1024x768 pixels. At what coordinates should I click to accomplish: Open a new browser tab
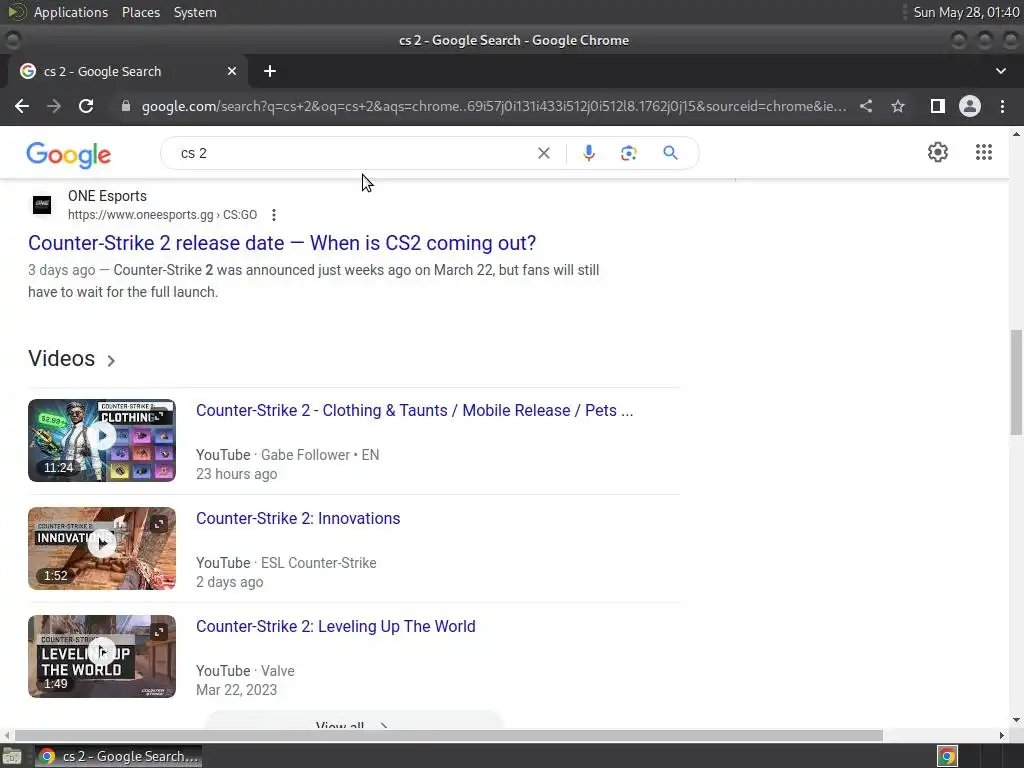point(270,71)
